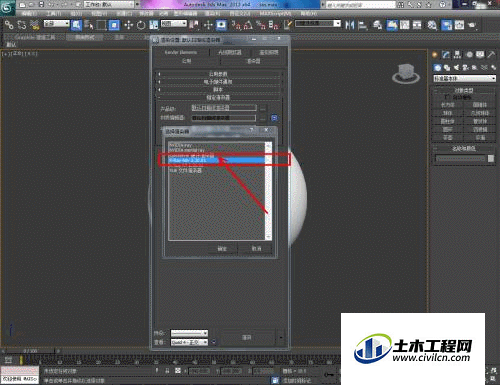Switch to the Hierarchy command panel
This screenshot has height=385, width=500.
pos(457,55)
